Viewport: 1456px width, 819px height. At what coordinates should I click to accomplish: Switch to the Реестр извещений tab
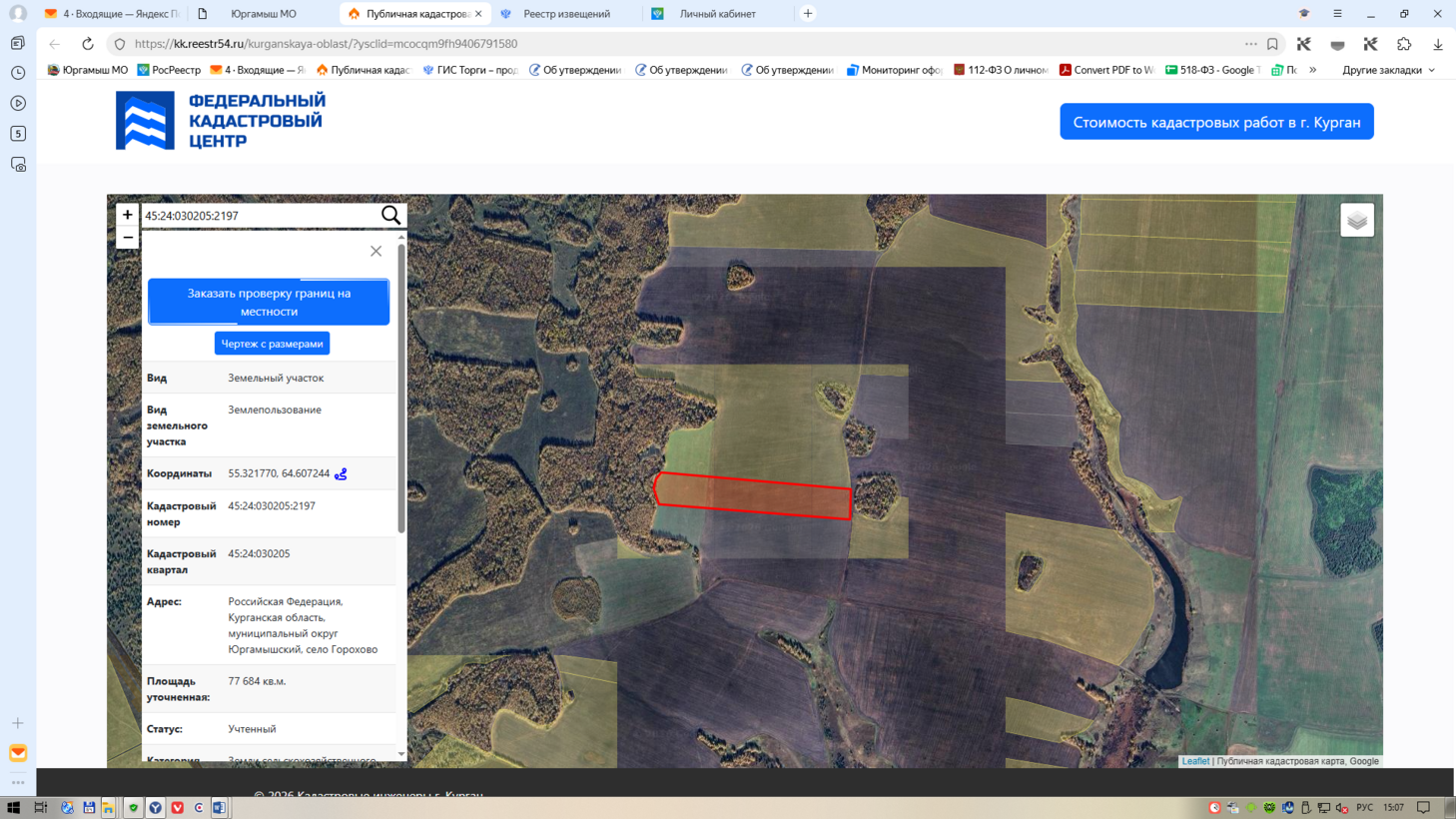pos(566,14)
